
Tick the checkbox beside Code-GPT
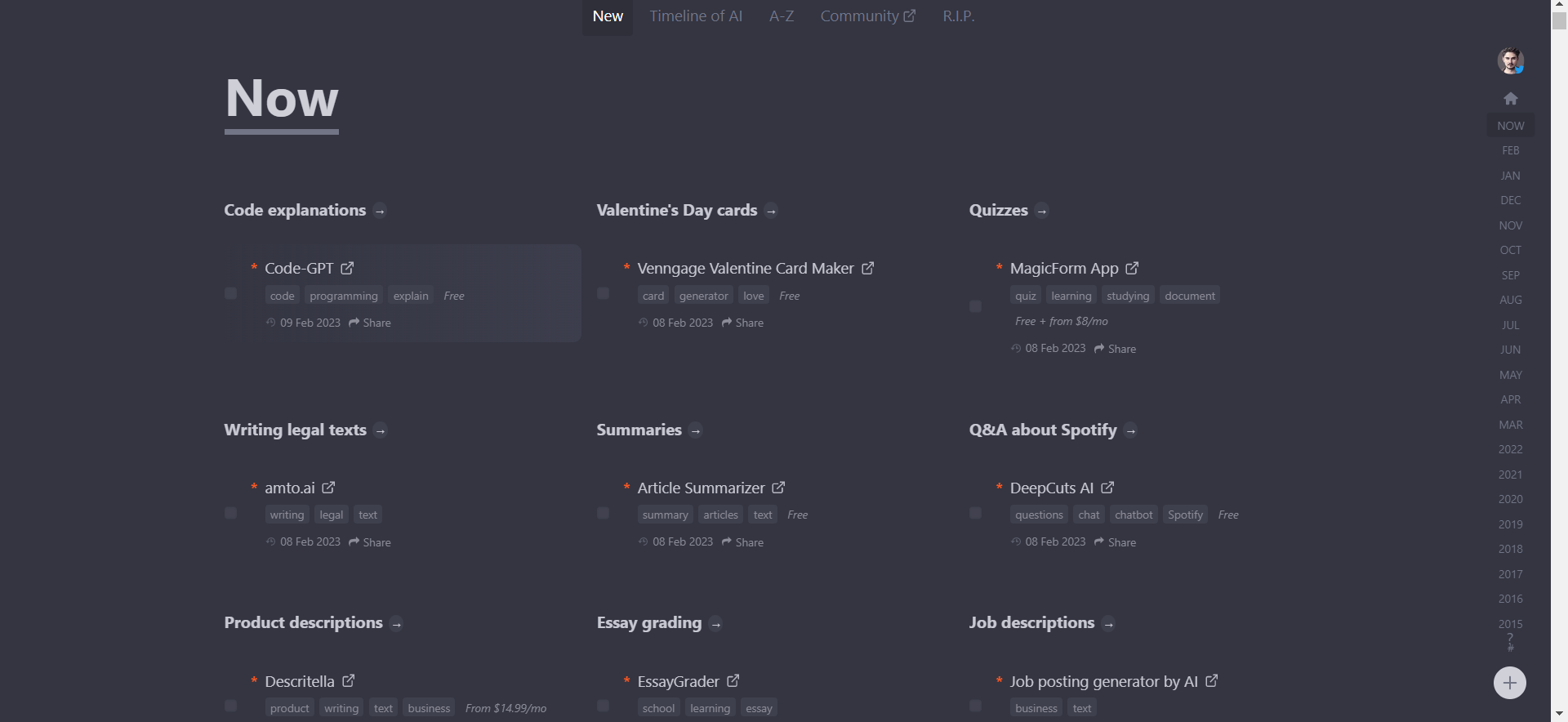point(231,293)
